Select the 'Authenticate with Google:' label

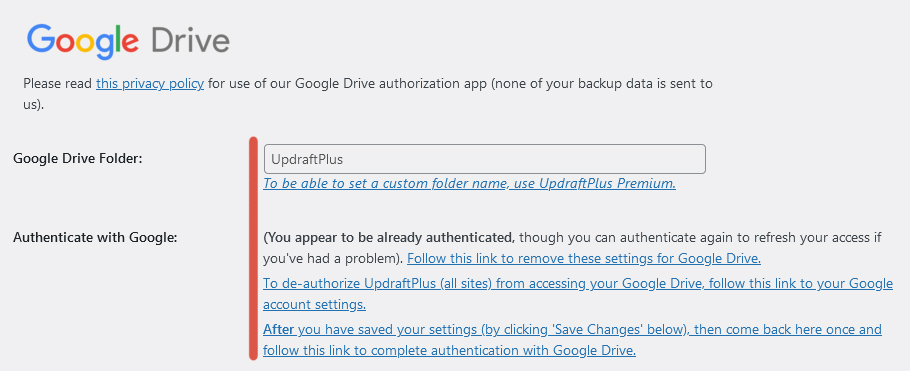tap(95, 237)
